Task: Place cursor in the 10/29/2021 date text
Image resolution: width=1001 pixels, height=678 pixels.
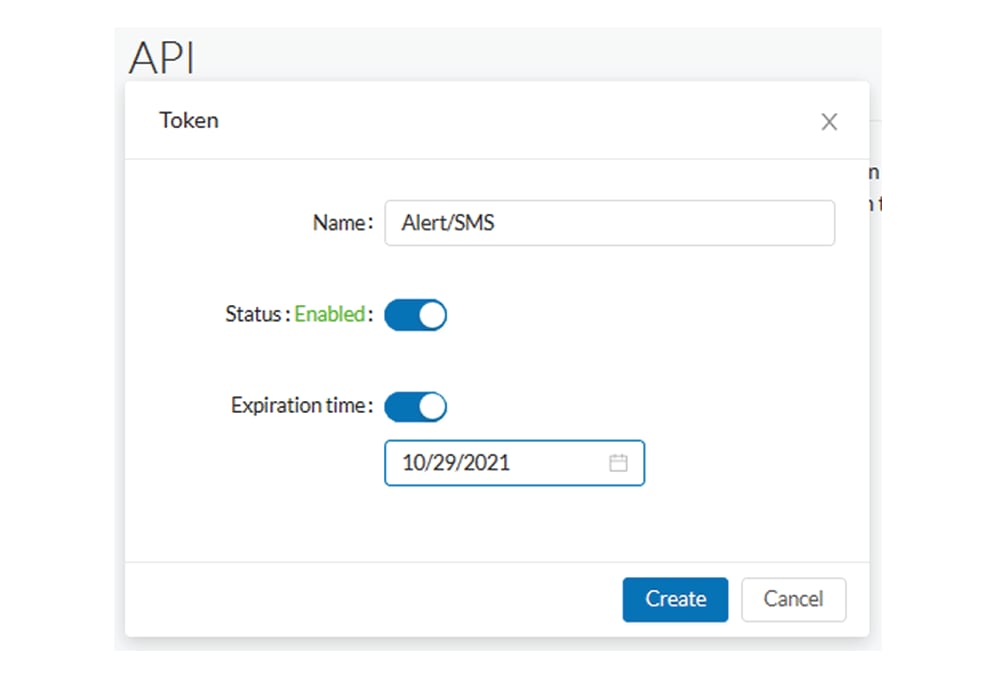Action: click(x=456, y=463)
